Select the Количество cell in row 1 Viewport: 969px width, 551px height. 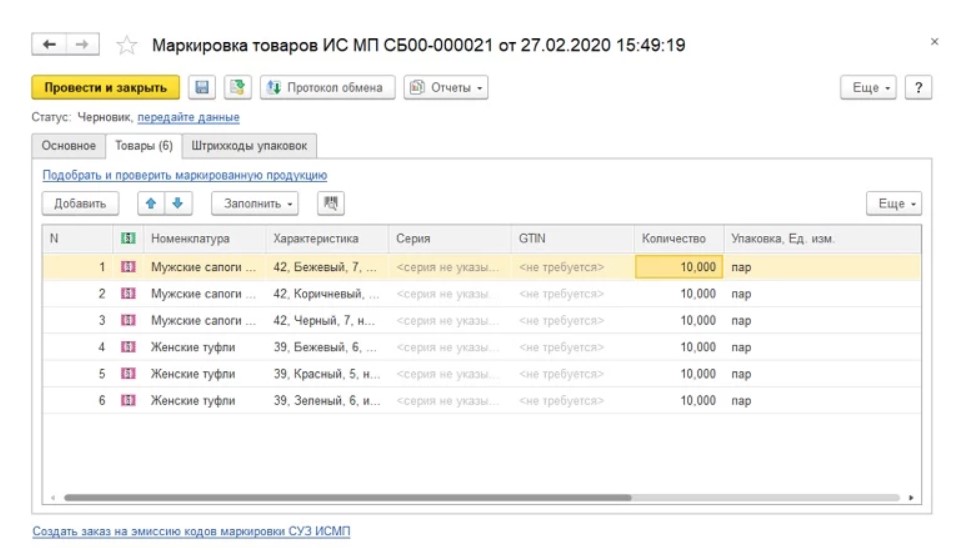pos(679,268)
